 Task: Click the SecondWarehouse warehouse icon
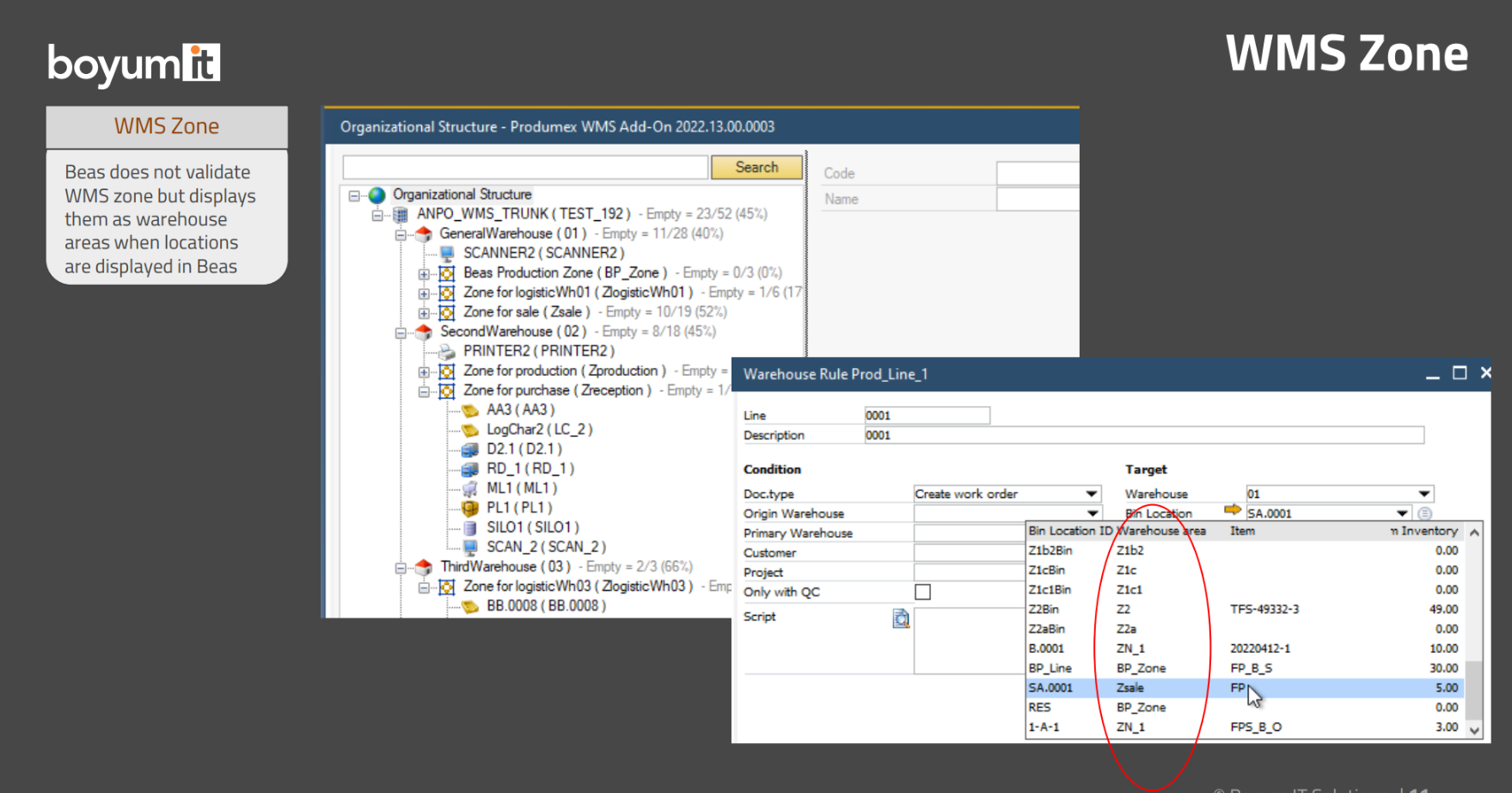click(x=423, y=332)
